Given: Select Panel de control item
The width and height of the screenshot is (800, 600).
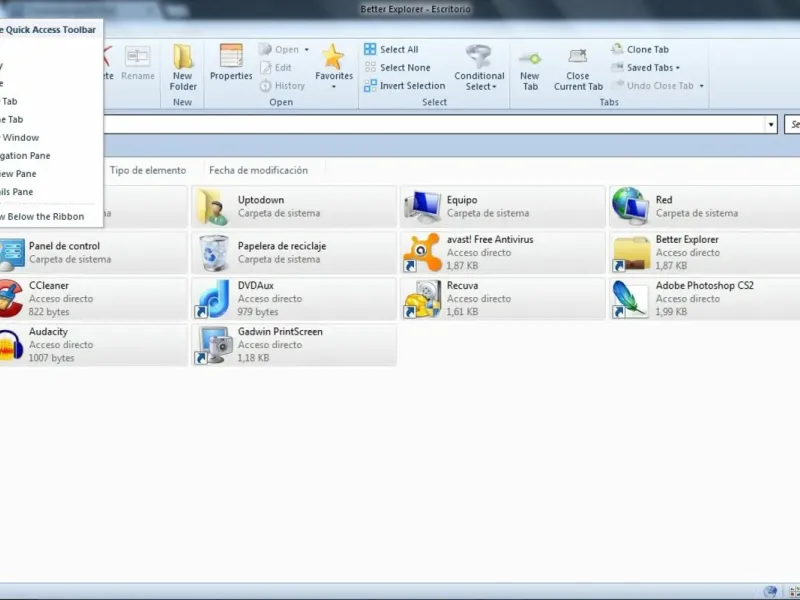Looking at the screenshot, I should (93, 253).
